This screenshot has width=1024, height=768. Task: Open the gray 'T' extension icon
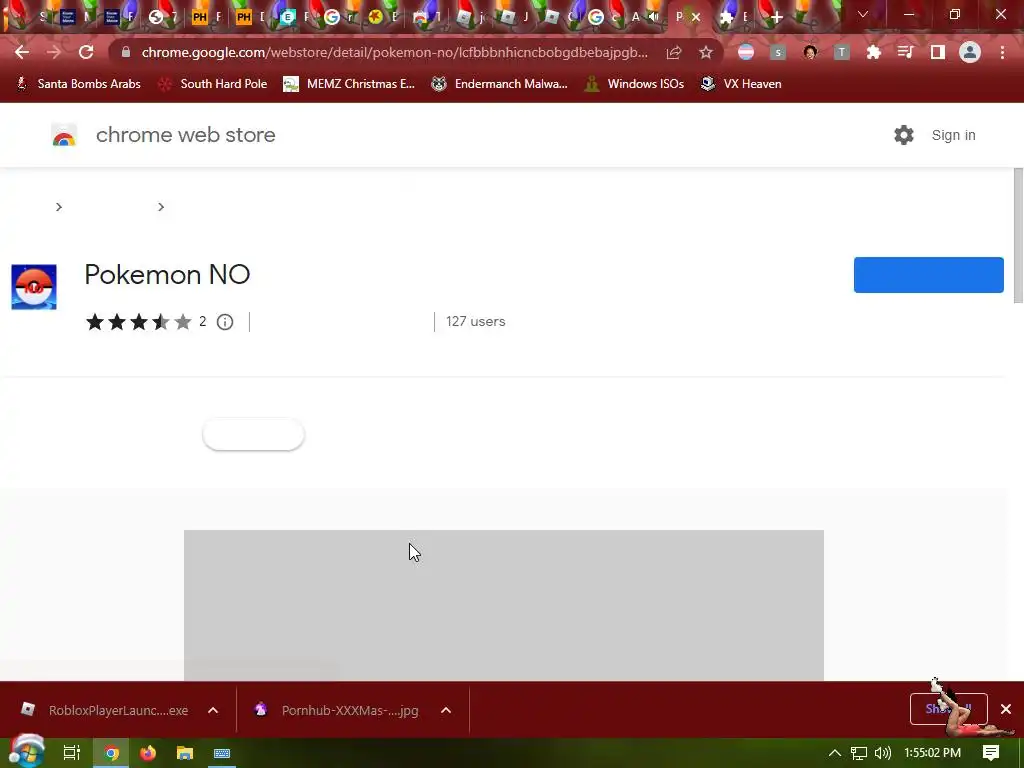pyautogui.click(x=842, y=52)
